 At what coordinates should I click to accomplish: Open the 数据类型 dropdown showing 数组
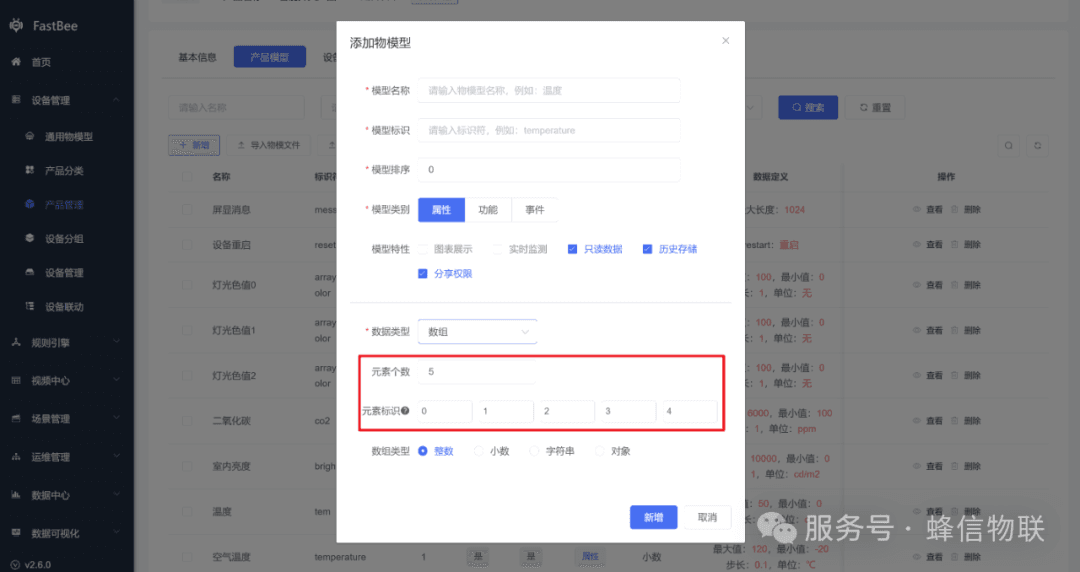[477, 331]
